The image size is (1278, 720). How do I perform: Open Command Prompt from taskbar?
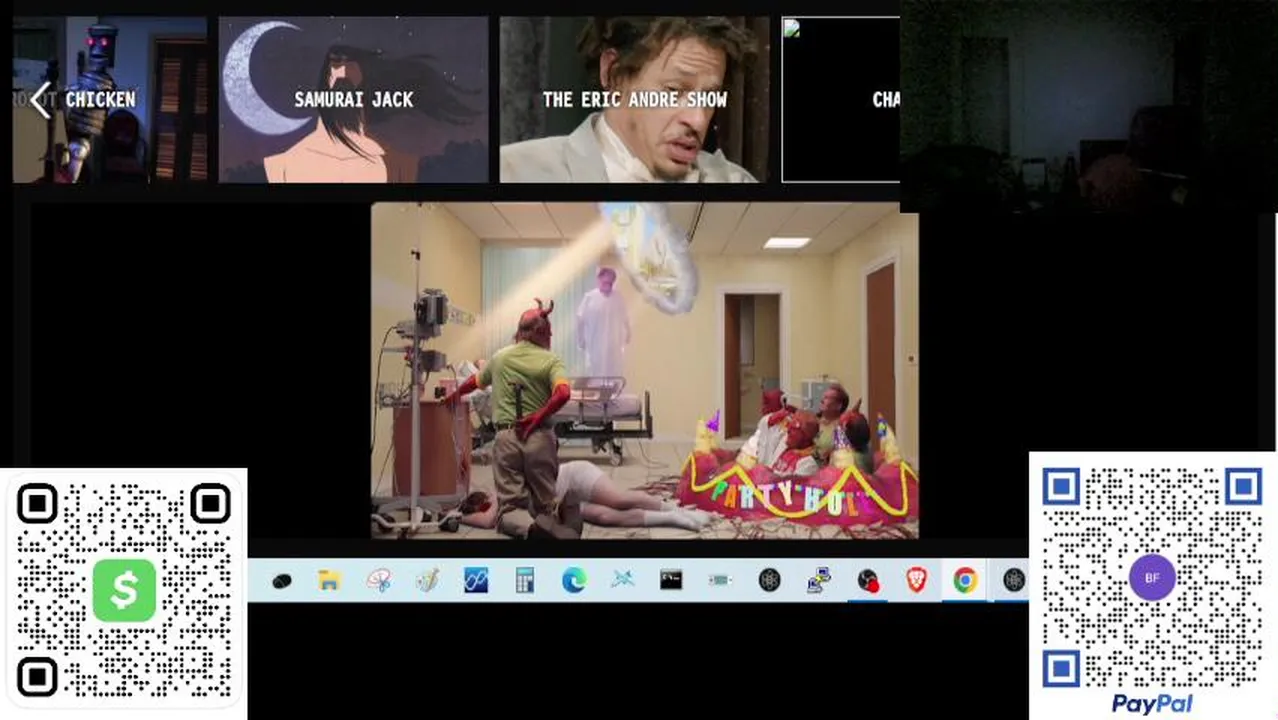pyautogui.click(x=671, y=580)
